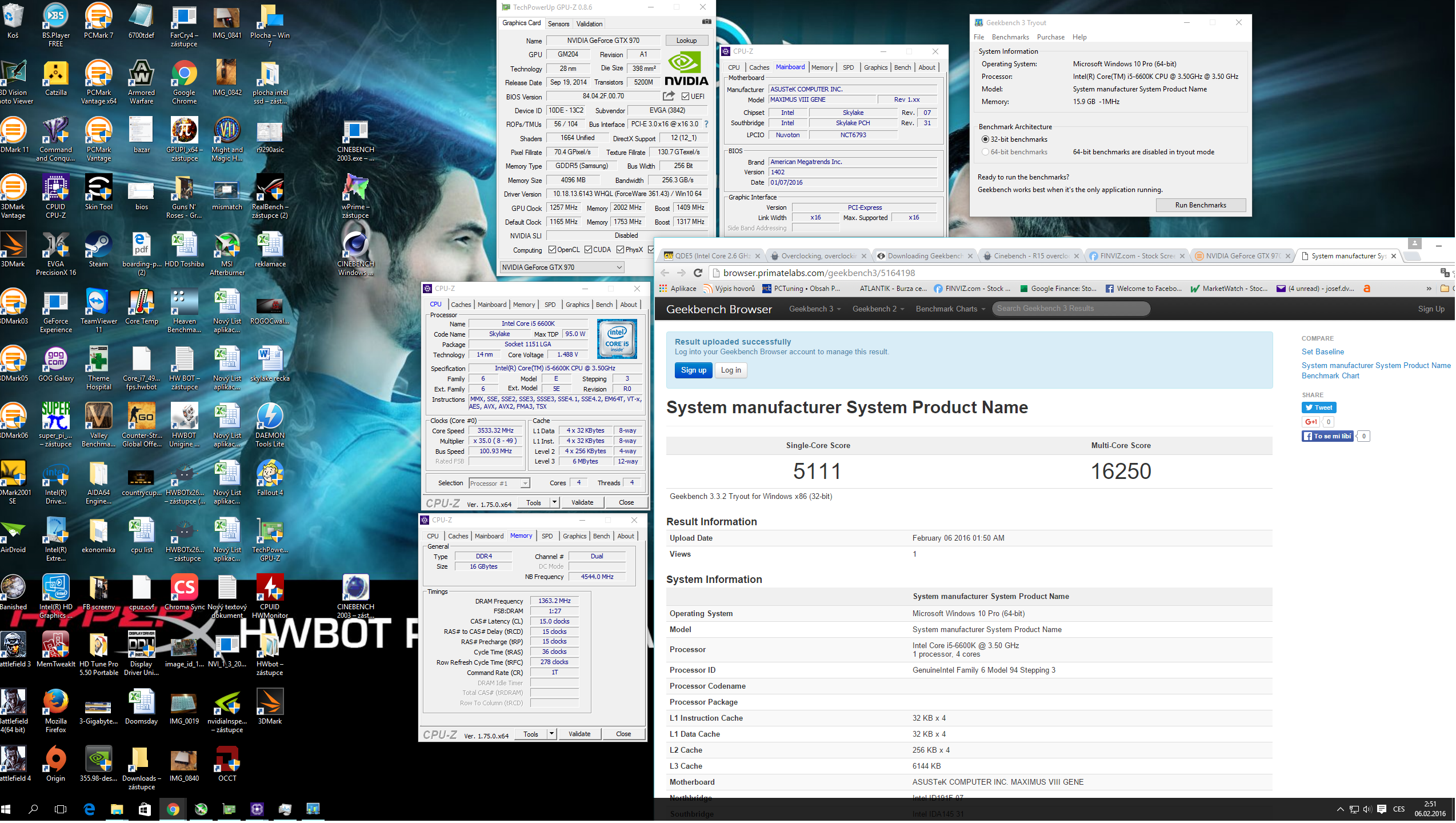Click Benchmark Chart link
The height and width of the screenshot is (823, 1456).
[1330, 376]
